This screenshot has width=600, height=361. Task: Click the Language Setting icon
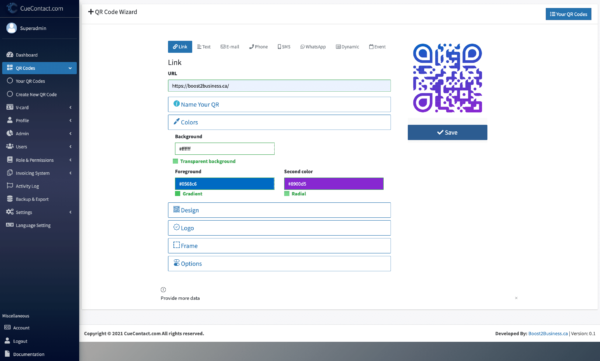10,225
